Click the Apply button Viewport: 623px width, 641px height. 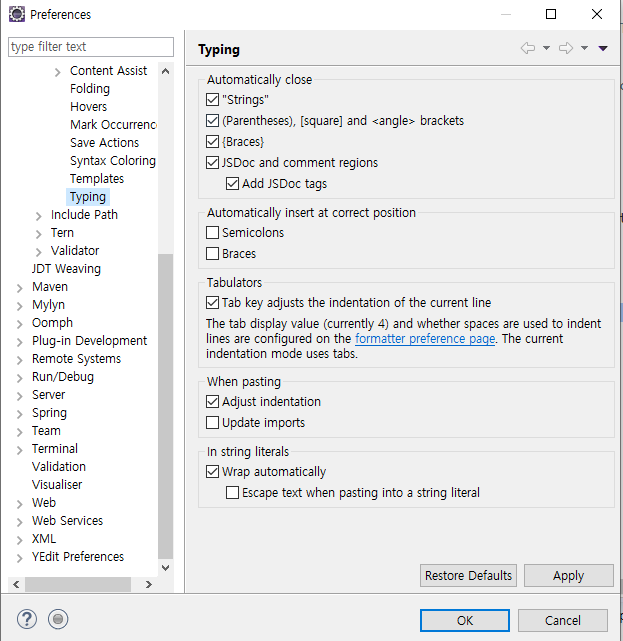coord(569,576)
